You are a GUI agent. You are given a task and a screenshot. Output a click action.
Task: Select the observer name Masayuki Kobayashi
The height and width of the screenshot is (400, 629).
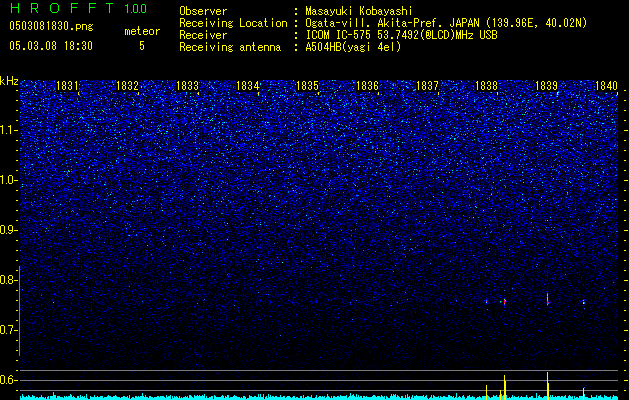click(359, 11)
